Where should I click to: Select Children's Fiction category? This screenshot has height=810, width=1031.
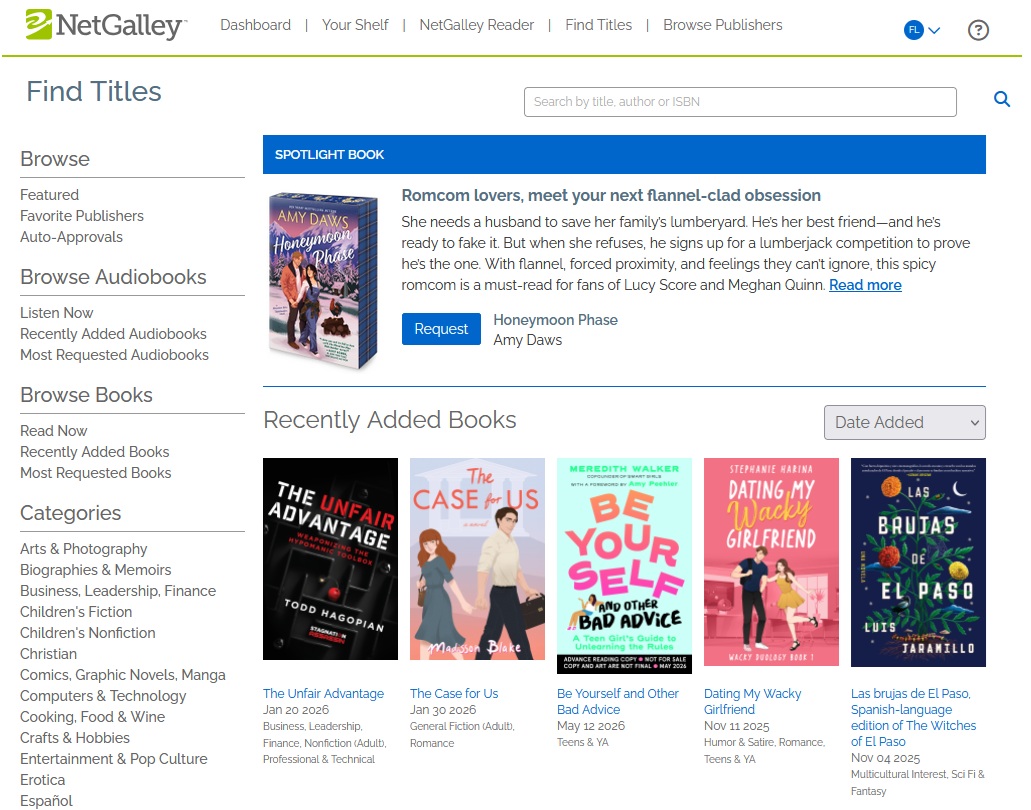(x=76, y=612)
